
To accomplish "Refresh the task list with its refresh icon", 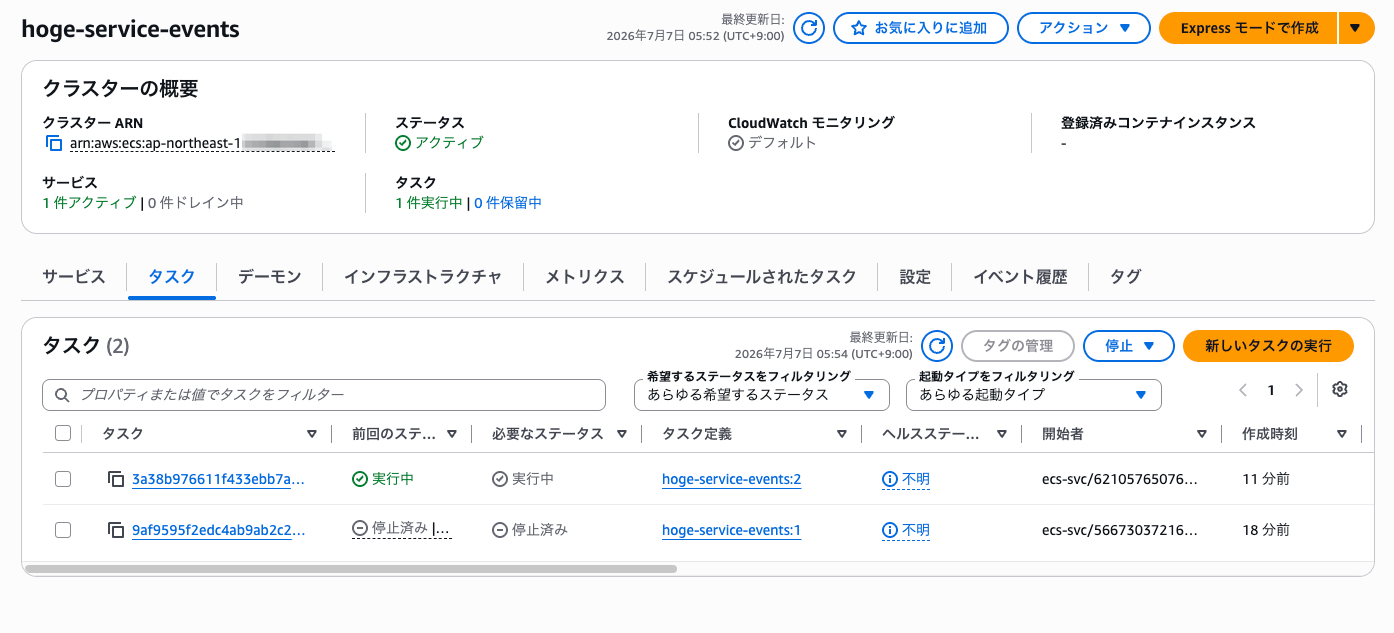I will pos(936,346).
